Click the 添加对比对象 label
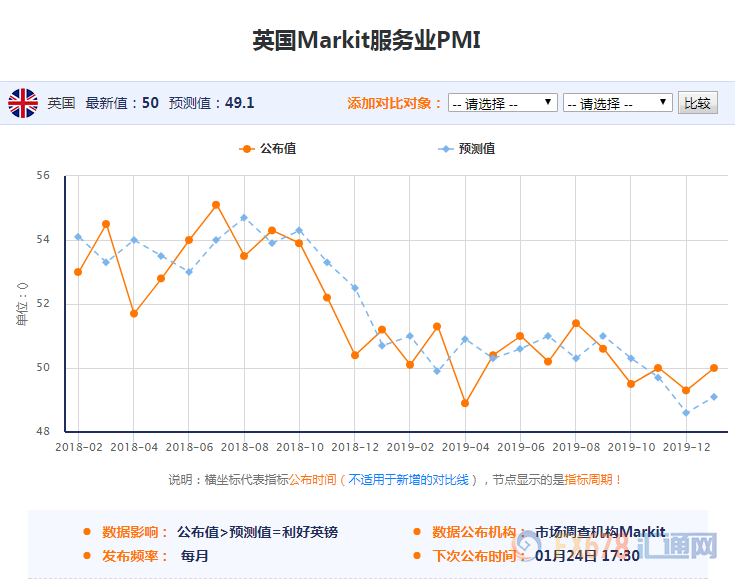 [394, 103]
